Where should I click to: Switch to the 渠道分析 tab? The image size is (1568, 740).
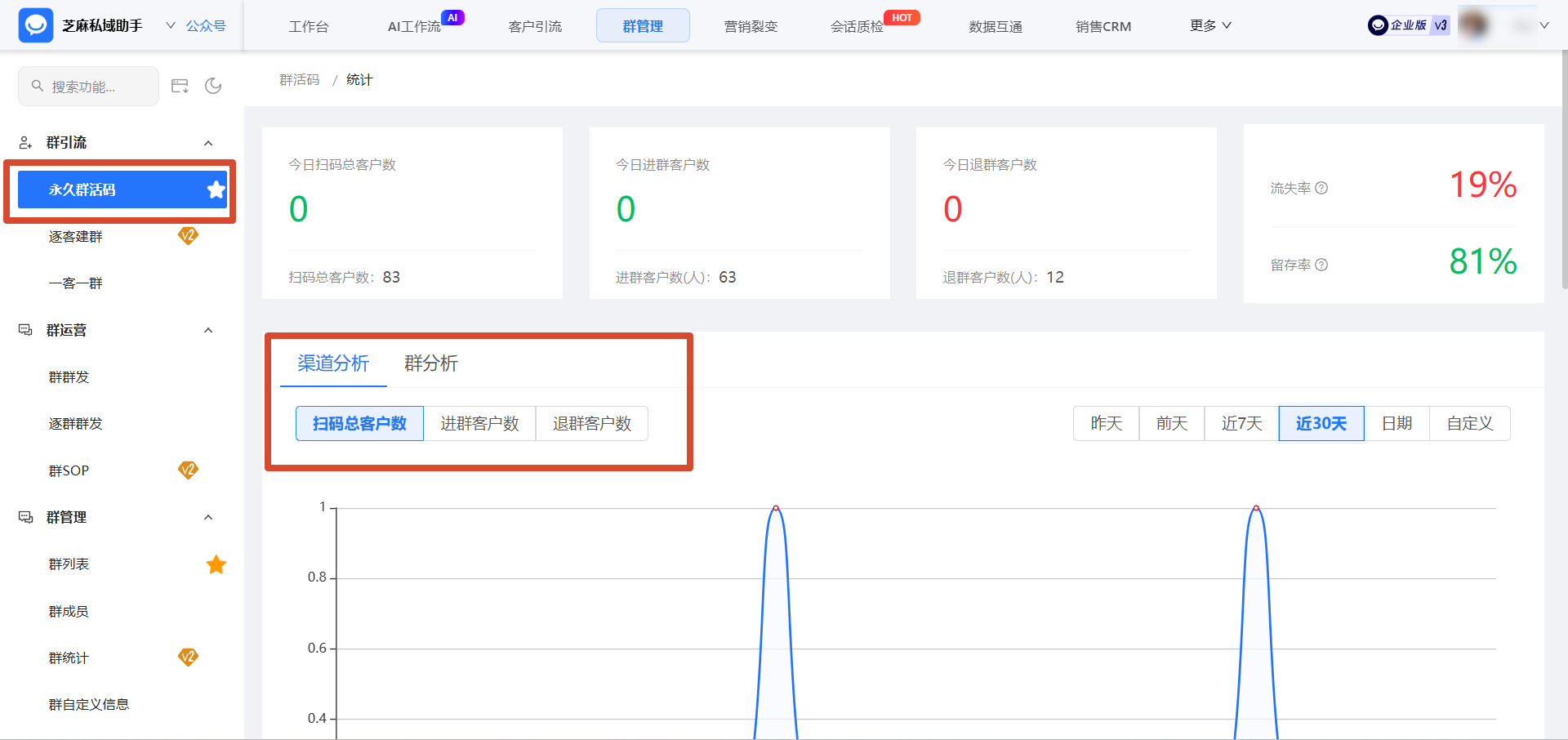click(333, 363)
